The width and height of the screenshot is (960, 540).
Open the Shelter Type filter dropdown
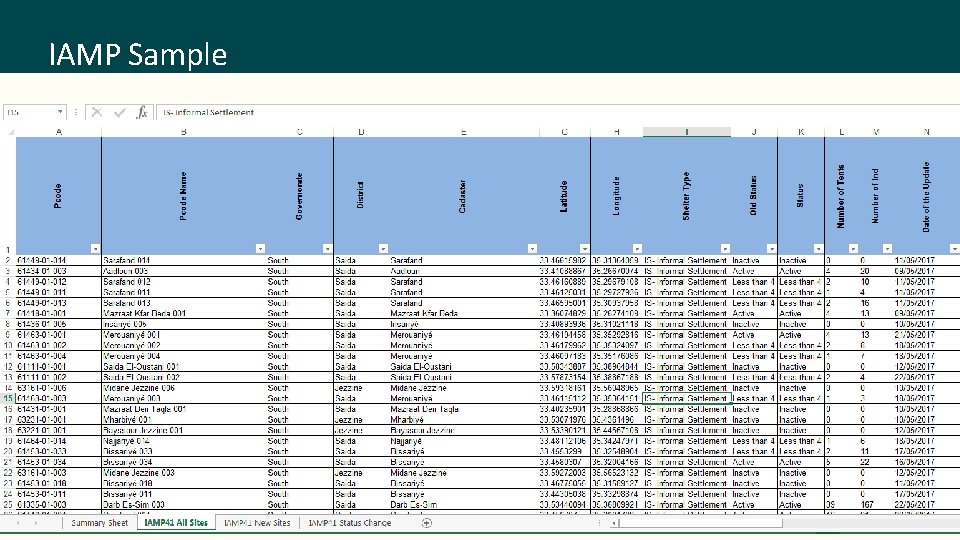(x=725, y=249)
